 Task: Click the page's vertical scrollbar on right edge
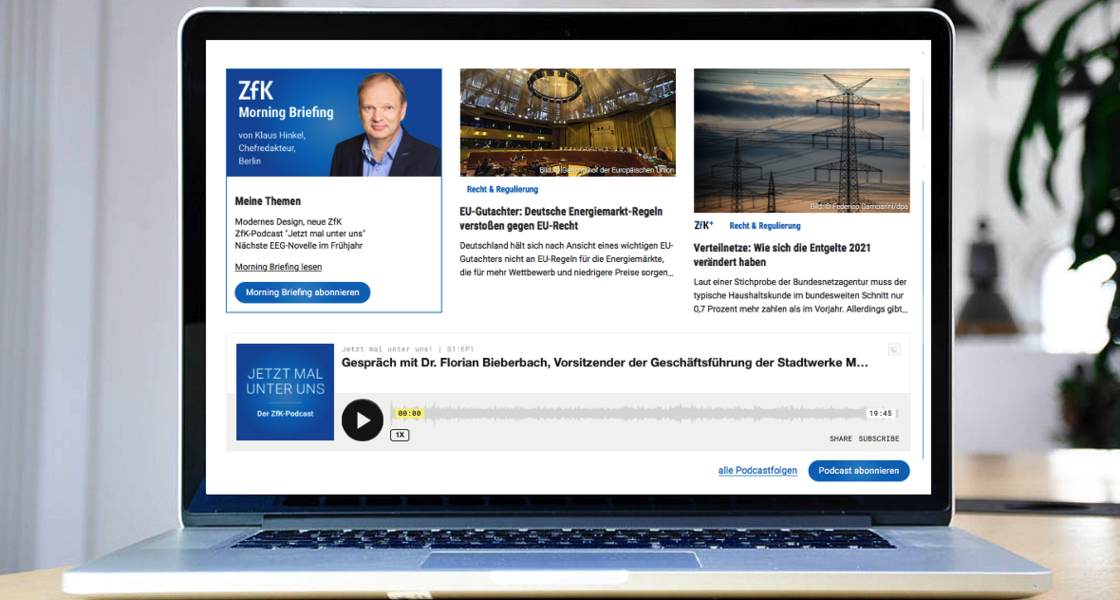tap(923, 320)
